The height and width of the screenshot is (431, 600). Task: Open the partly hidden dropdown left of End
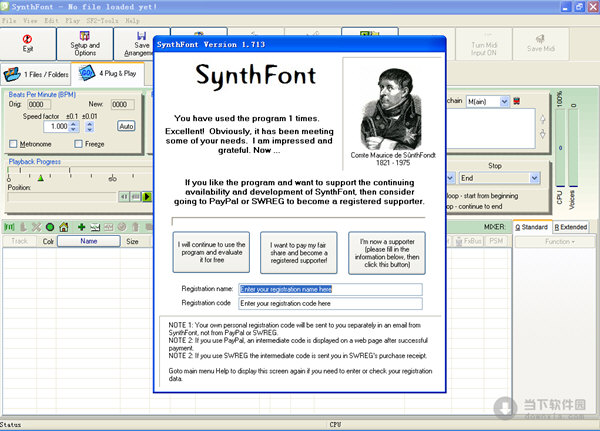tap(450, 178)
